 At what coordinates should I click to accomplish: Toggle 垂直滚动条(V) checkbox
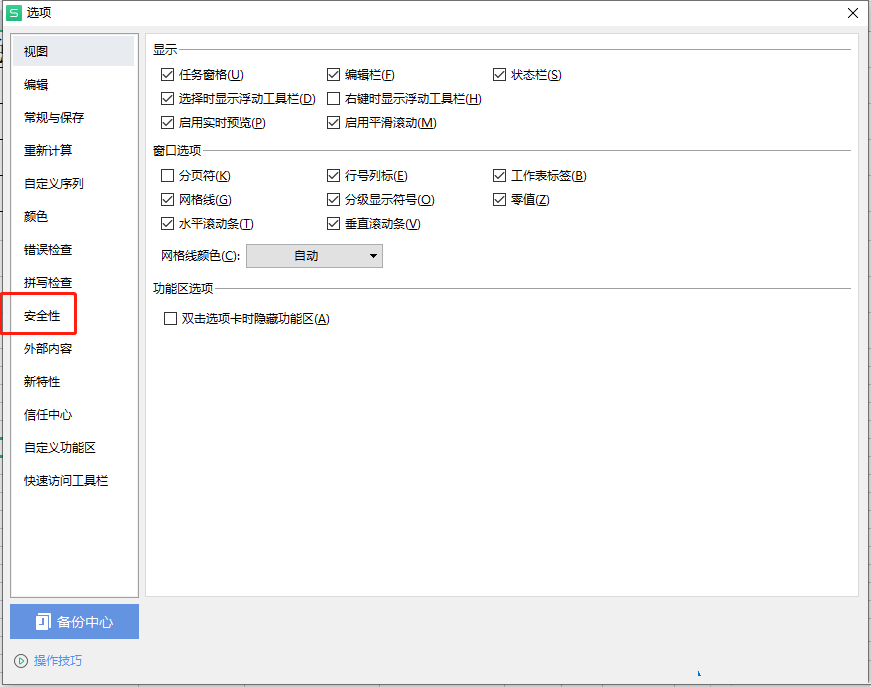click(x=333, y=223)
